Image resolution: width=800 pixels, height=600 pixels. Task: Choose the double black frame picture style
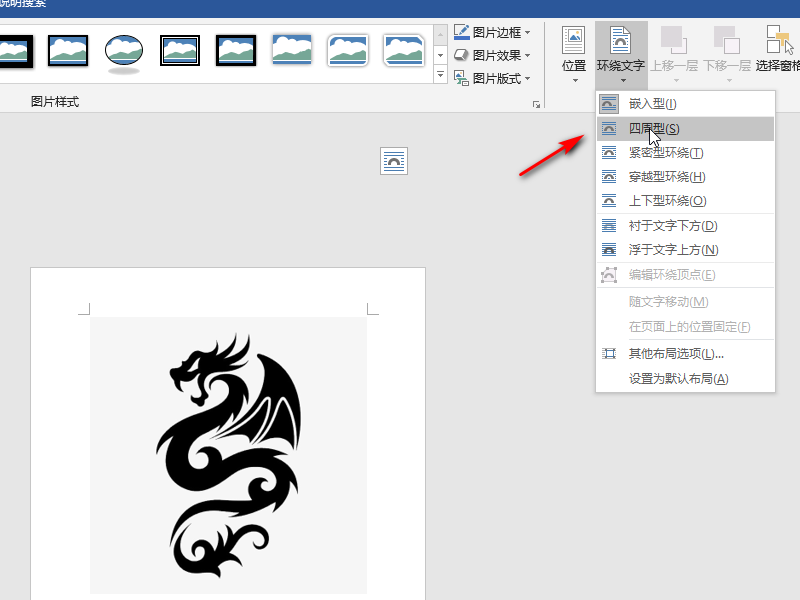coord(180,51)
